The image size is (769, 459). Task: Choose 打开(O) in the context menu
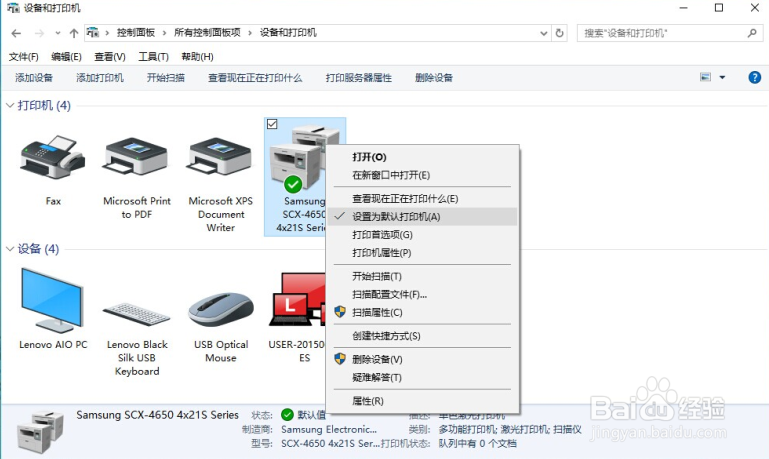pyautogui.click(x=422, y=157)
